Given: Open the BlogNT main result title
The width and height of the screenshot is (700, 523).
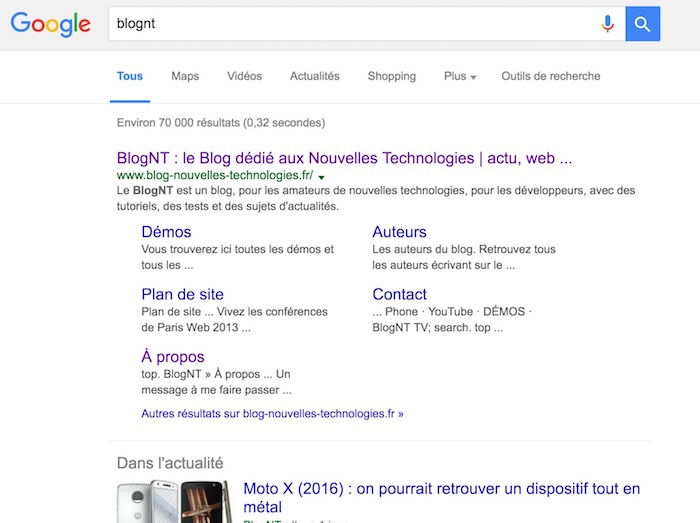Looking at the screenshot, I should (x=344, y=158).
